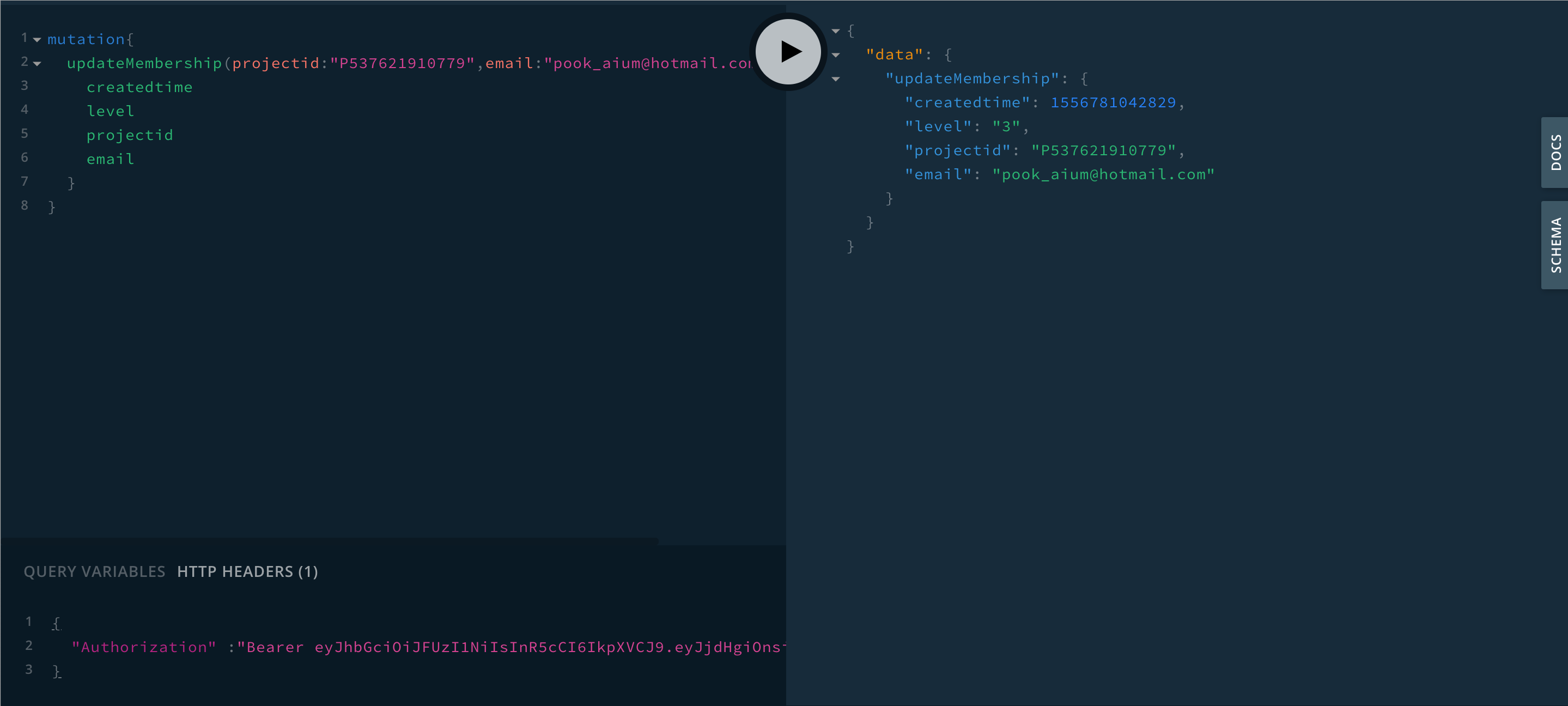Click the level field in the query
Screen dimensions: 1568x706
[110, 111]
